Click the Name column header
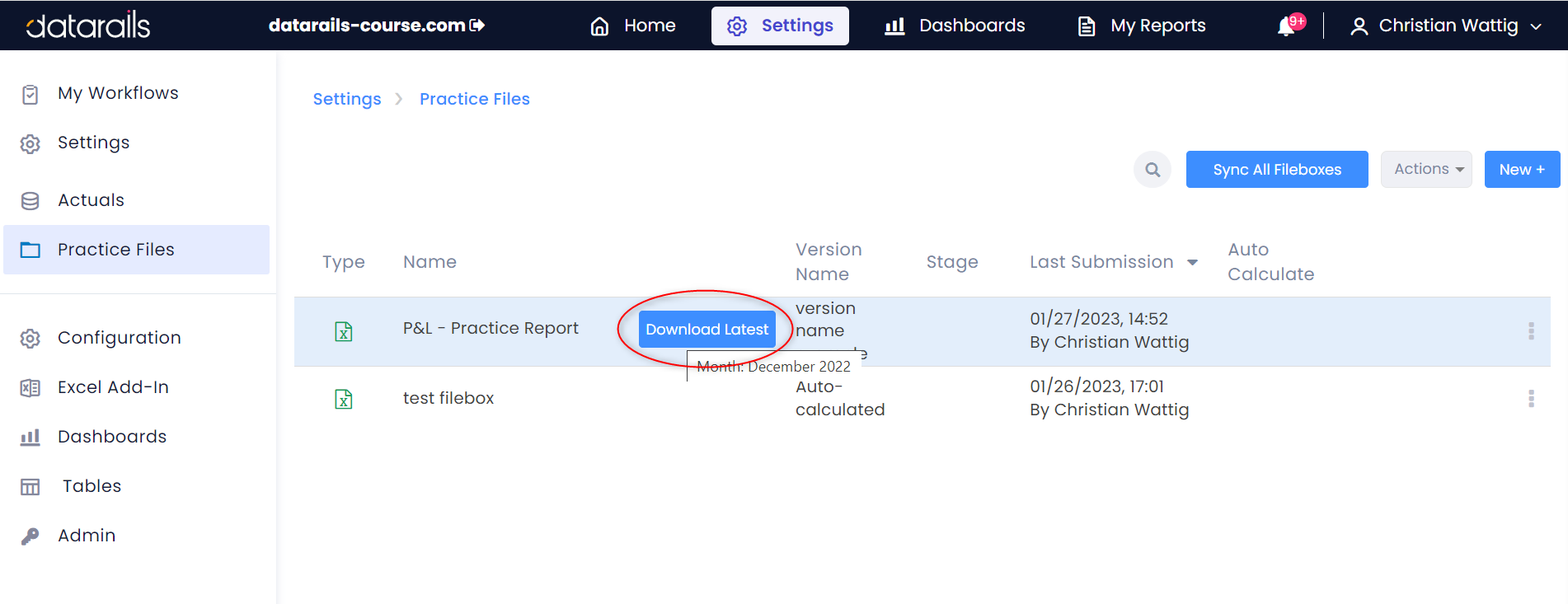 tap(430, 262)
